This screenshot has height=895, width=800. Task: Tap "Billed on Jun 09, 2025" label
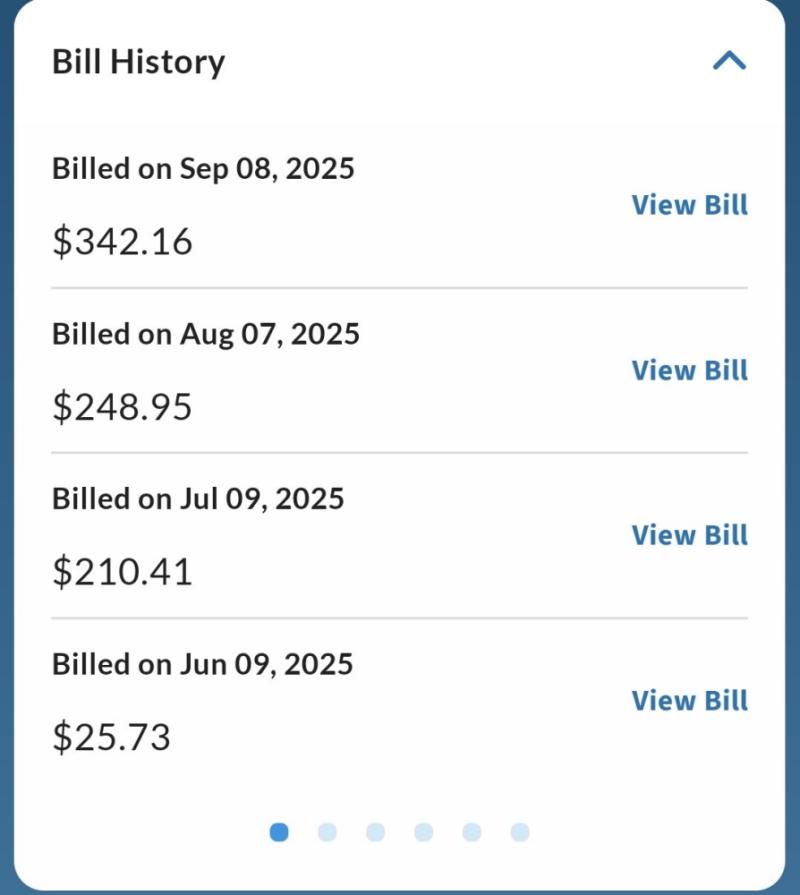(202, 664)
